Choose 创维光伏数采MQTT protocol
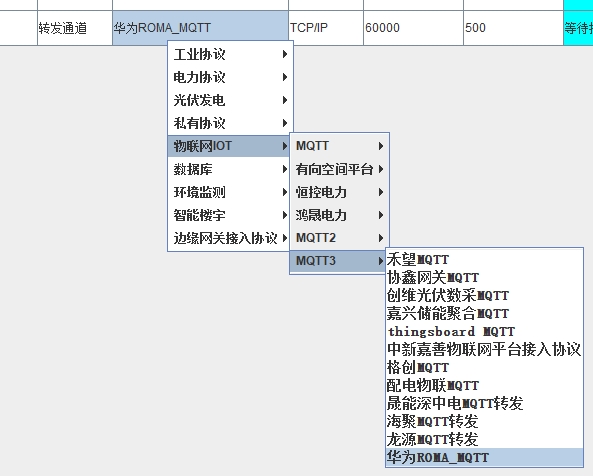 [x=484, y=295]
